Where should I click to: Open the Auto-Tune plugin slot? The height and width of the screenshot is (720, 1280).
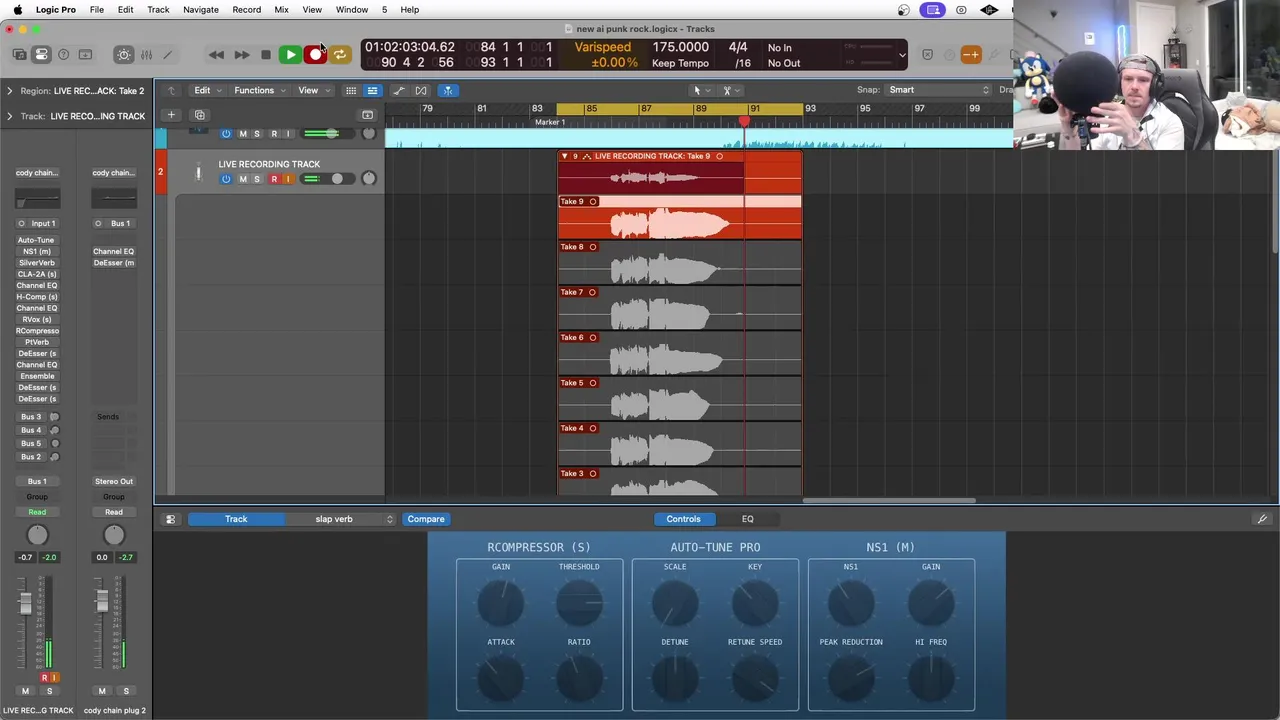(x=37, y=240)
